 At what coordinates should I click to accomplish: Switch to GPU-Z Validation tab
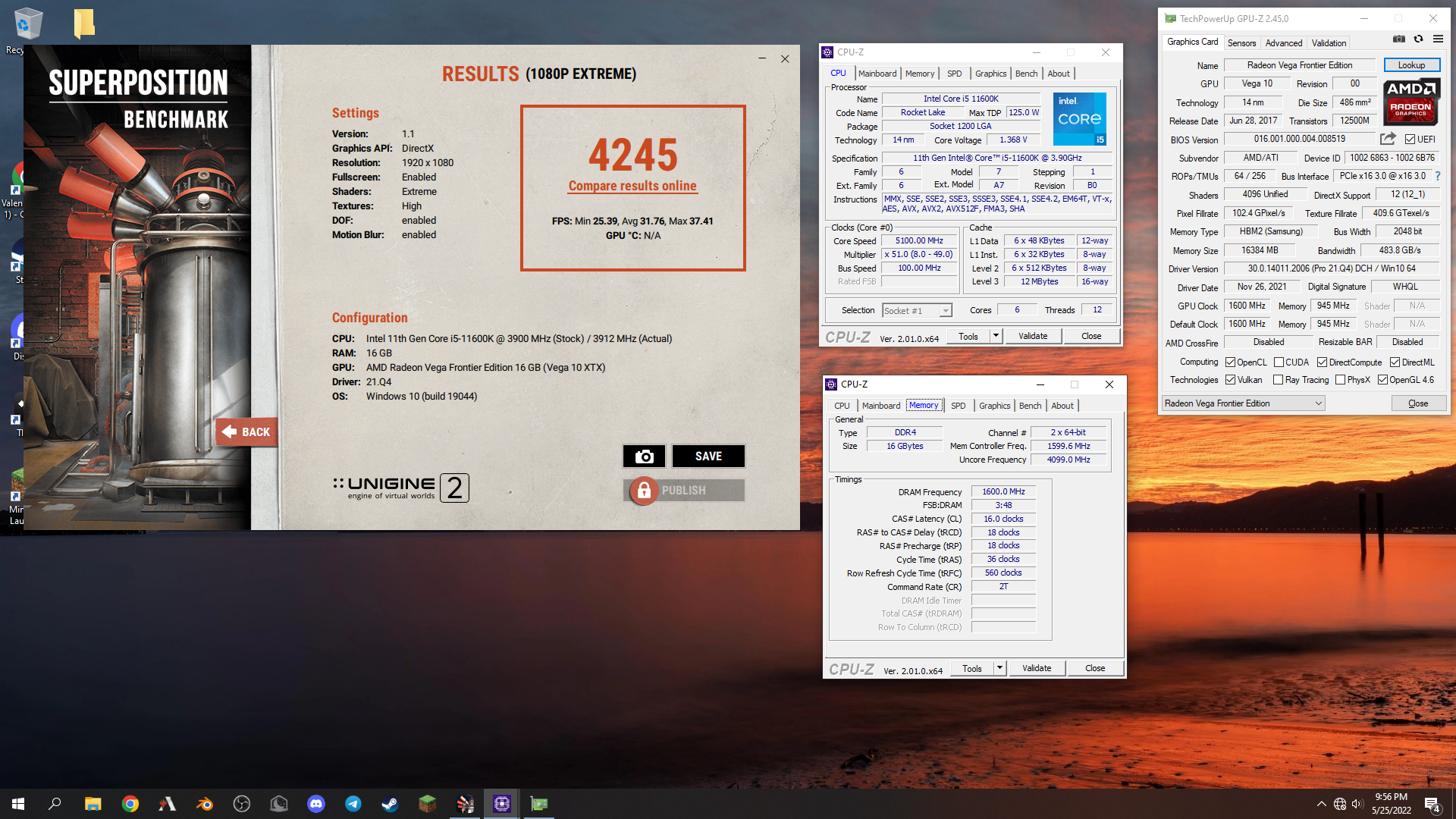pos(1329,43)
